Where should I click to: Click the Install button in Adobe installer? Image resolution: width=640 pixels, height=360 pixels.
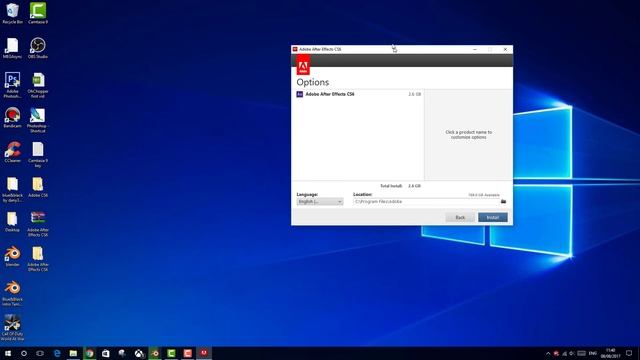pos(493,218)
